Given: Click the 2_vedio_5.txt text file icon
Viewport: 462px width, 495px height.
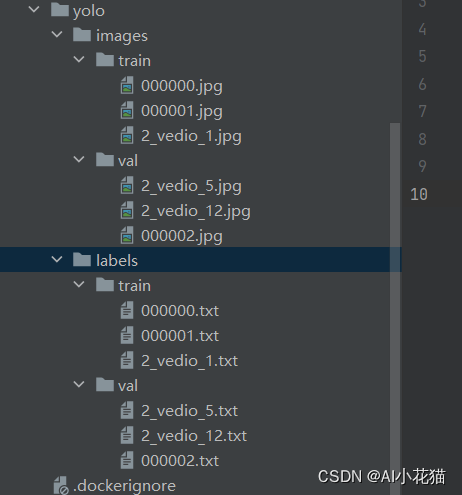Looking at the screenshot, I should 127,410.
